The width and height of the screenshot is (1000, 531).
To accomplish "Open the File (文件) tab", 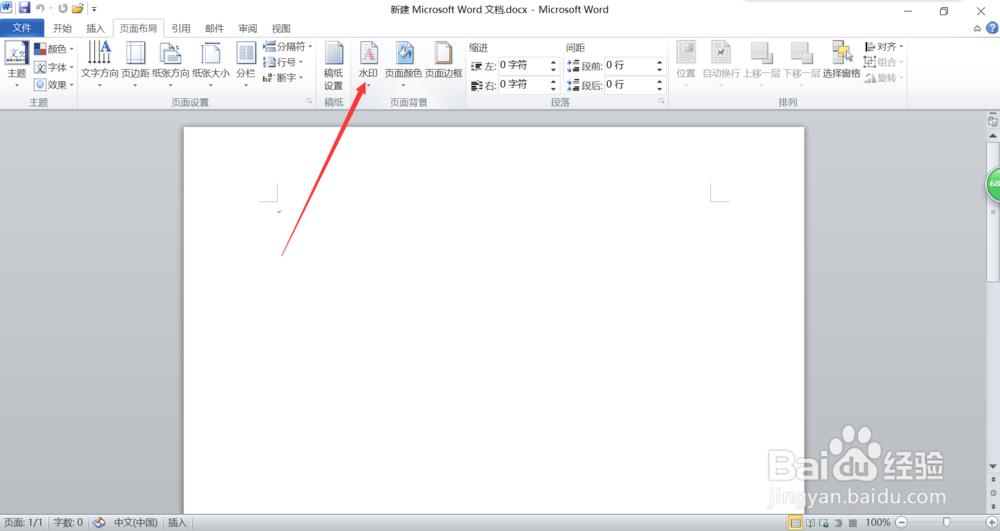I will (22, 28).
